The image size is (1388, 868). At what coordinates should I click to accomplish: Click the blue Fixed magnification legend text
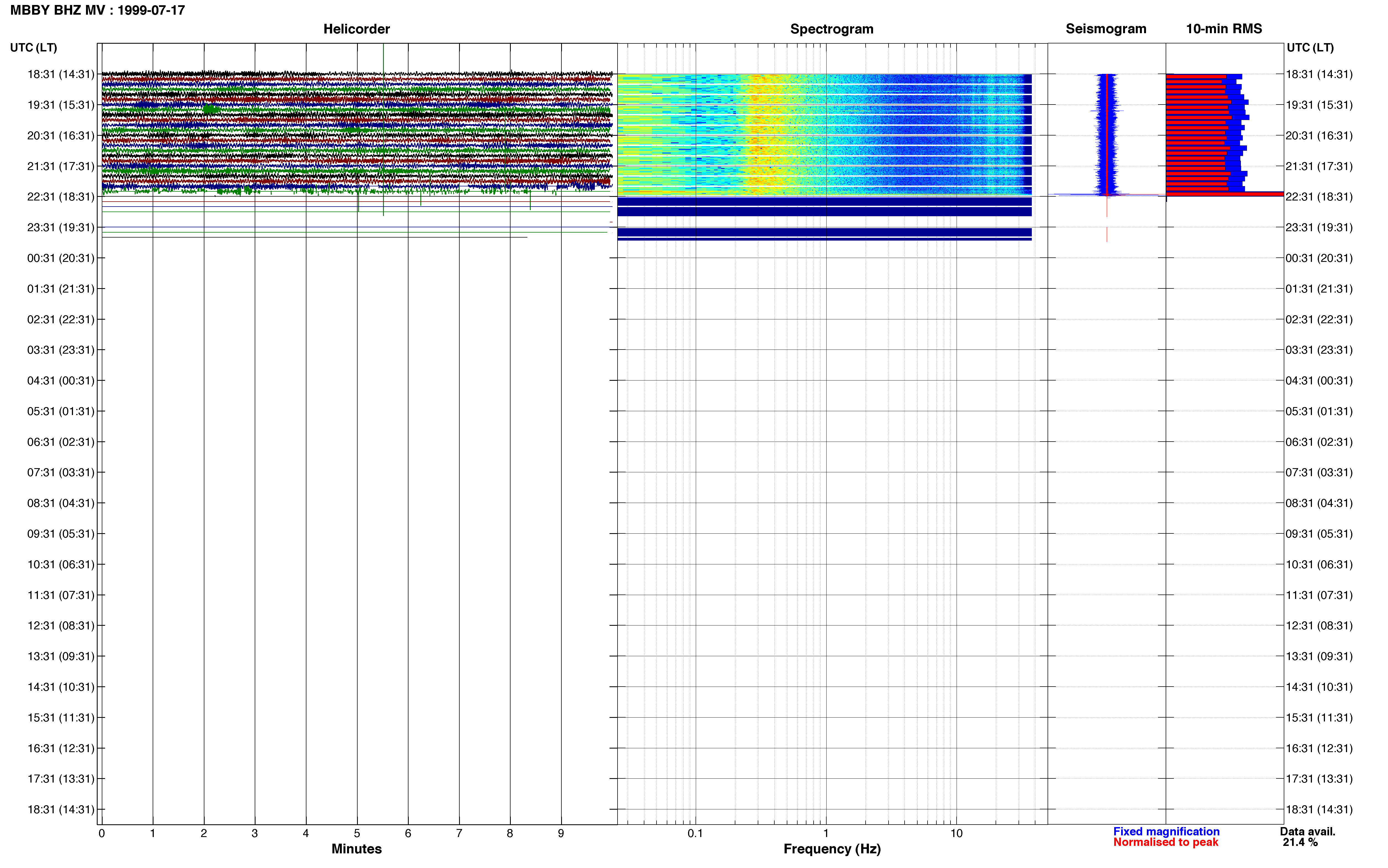pos(1166,831)
